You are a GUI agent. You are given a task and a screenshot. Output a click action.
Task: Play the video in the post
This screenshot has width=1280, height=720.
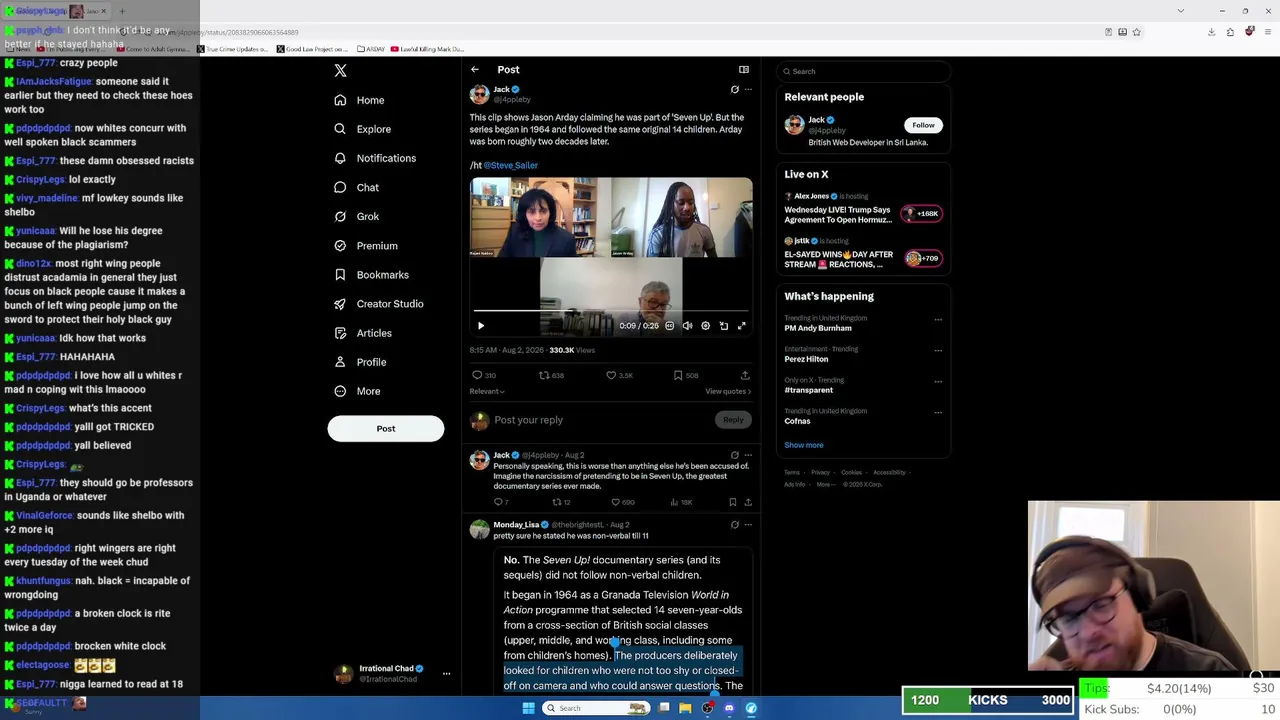point(481,326)
